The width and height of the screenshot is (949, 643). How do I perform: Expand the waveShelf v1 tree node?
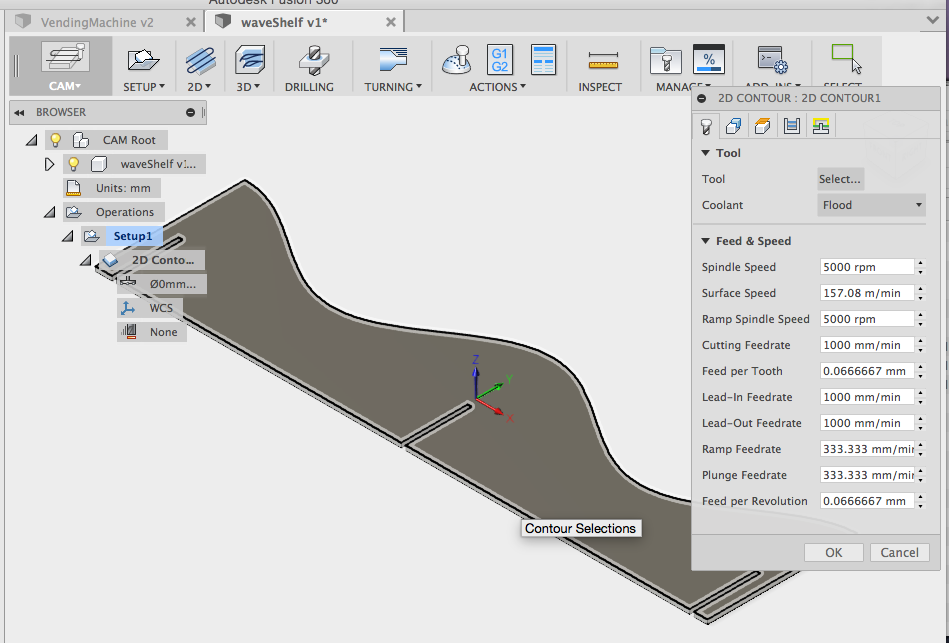click(50, 164)
